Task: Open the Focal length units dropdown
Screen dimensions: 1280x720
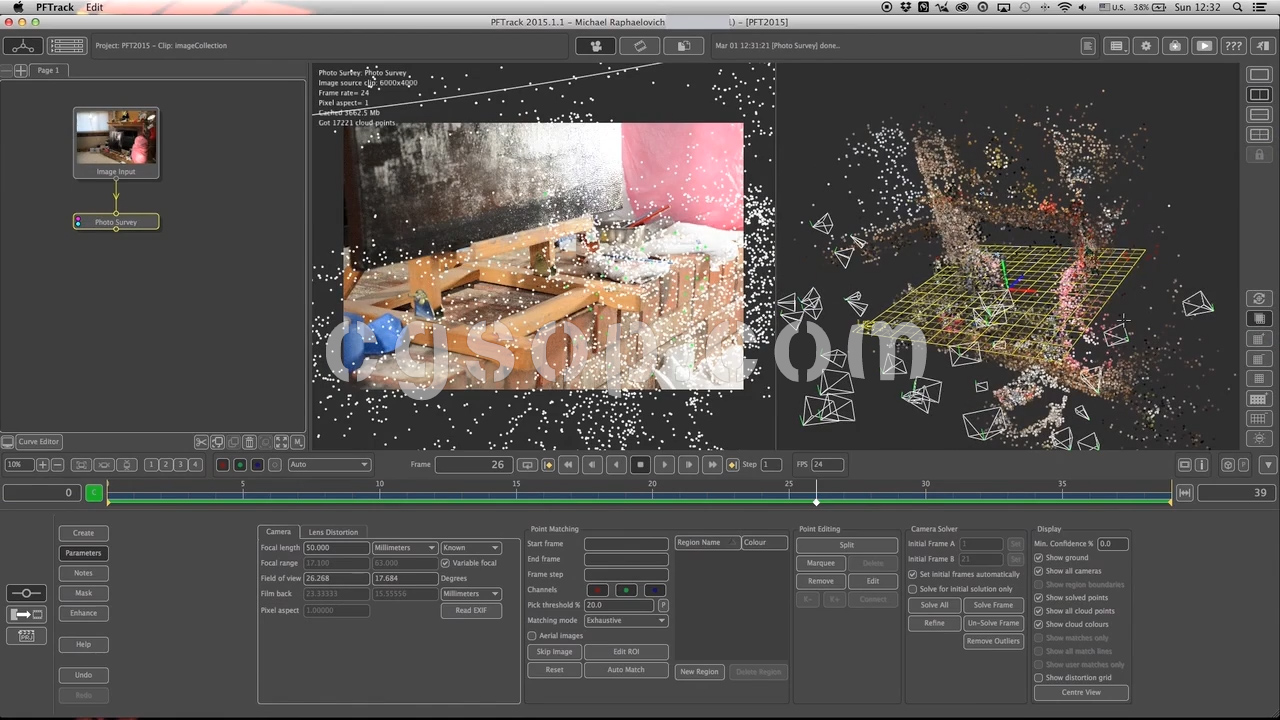Action: 404,548
